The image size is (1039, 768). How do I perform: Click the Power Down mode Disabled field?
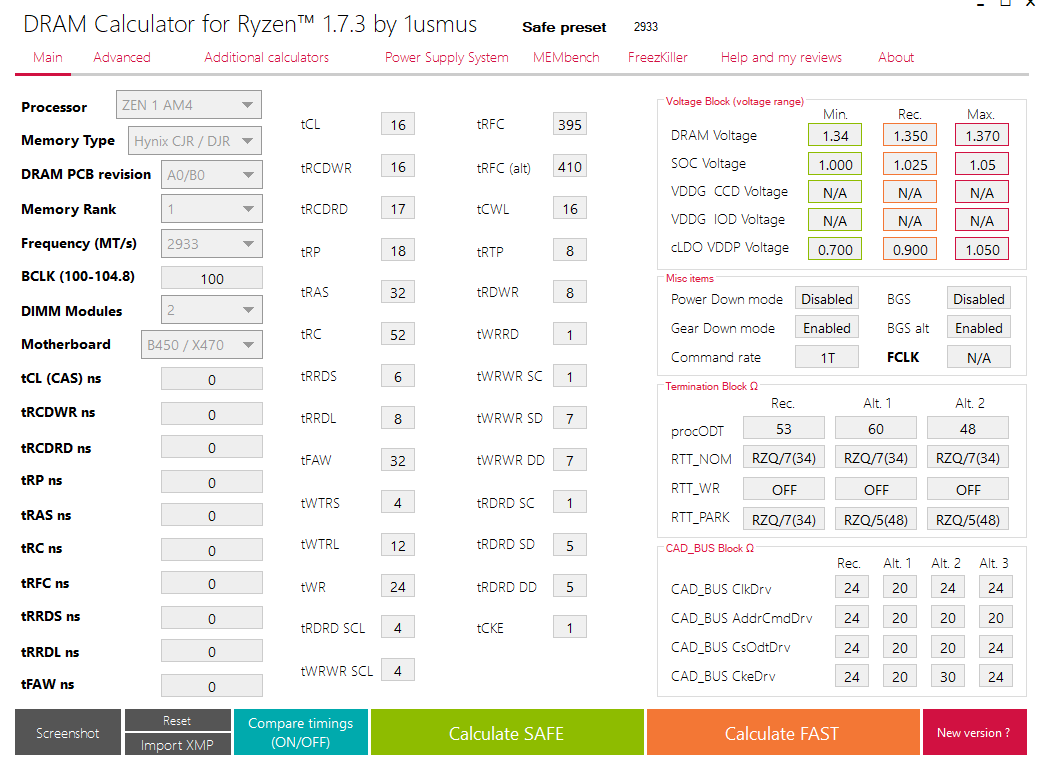click(827, 299)
